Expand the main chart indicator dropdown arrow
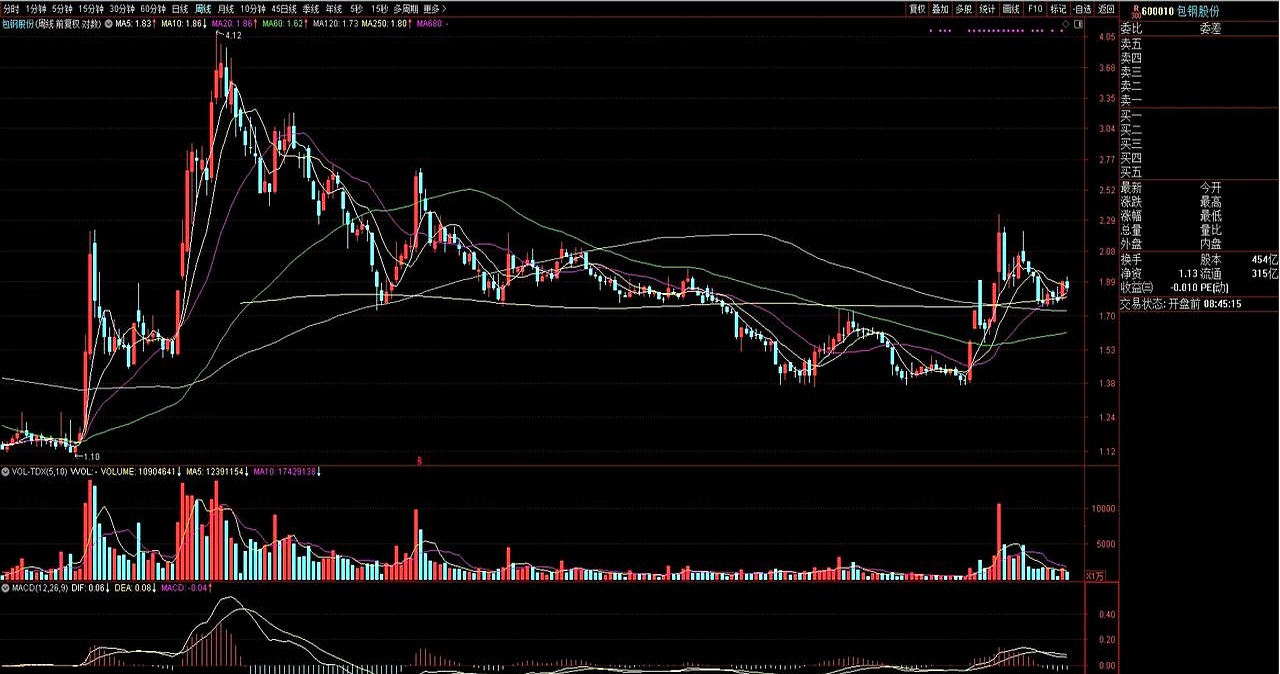This screenshot has height=674, width=1280. [107, 22]
